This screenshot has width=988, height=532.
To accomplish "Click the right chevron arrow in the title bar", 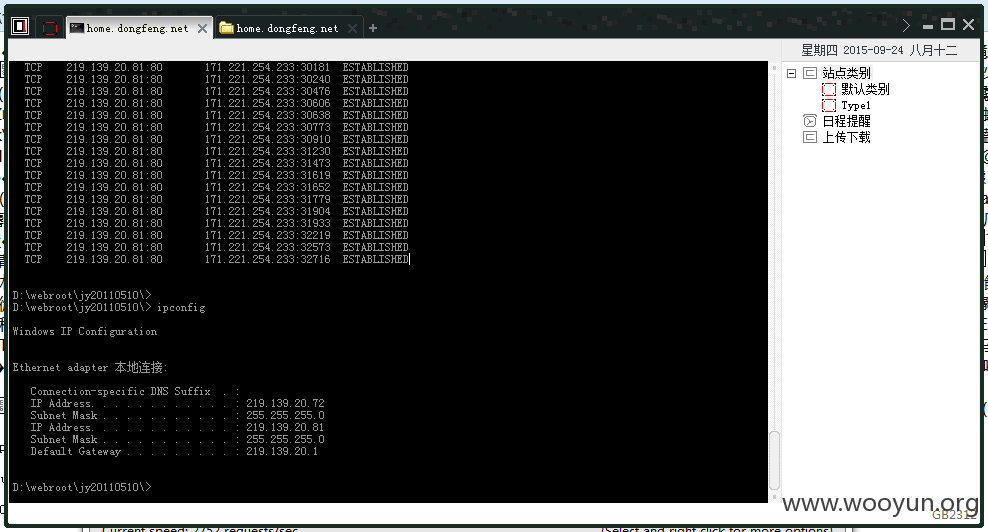I will click(x=906, y=25).
